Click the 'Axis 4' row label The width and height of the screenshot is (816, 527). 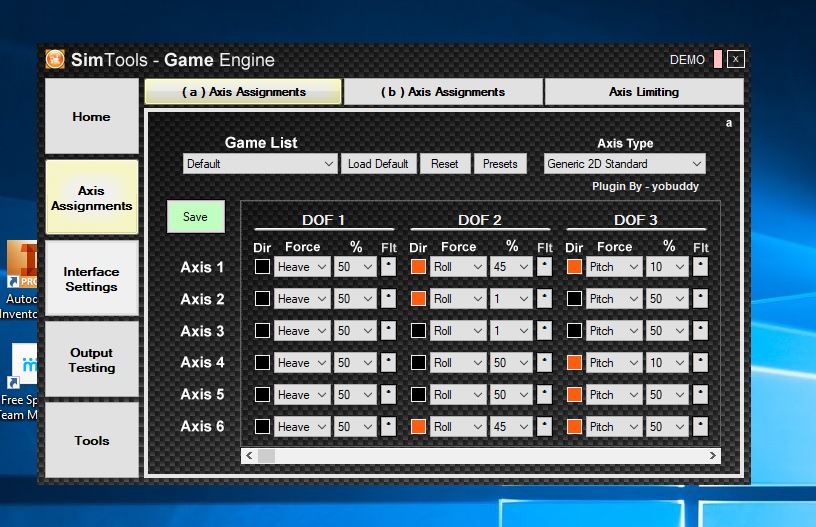202,362
